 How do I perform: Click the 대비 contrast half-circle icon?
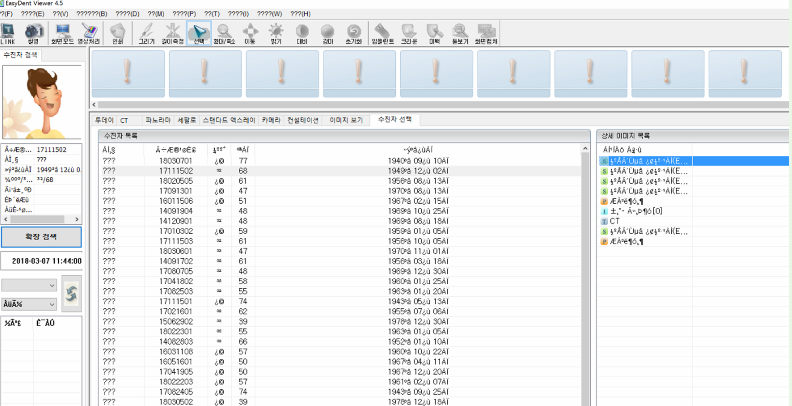coord(302,34)
